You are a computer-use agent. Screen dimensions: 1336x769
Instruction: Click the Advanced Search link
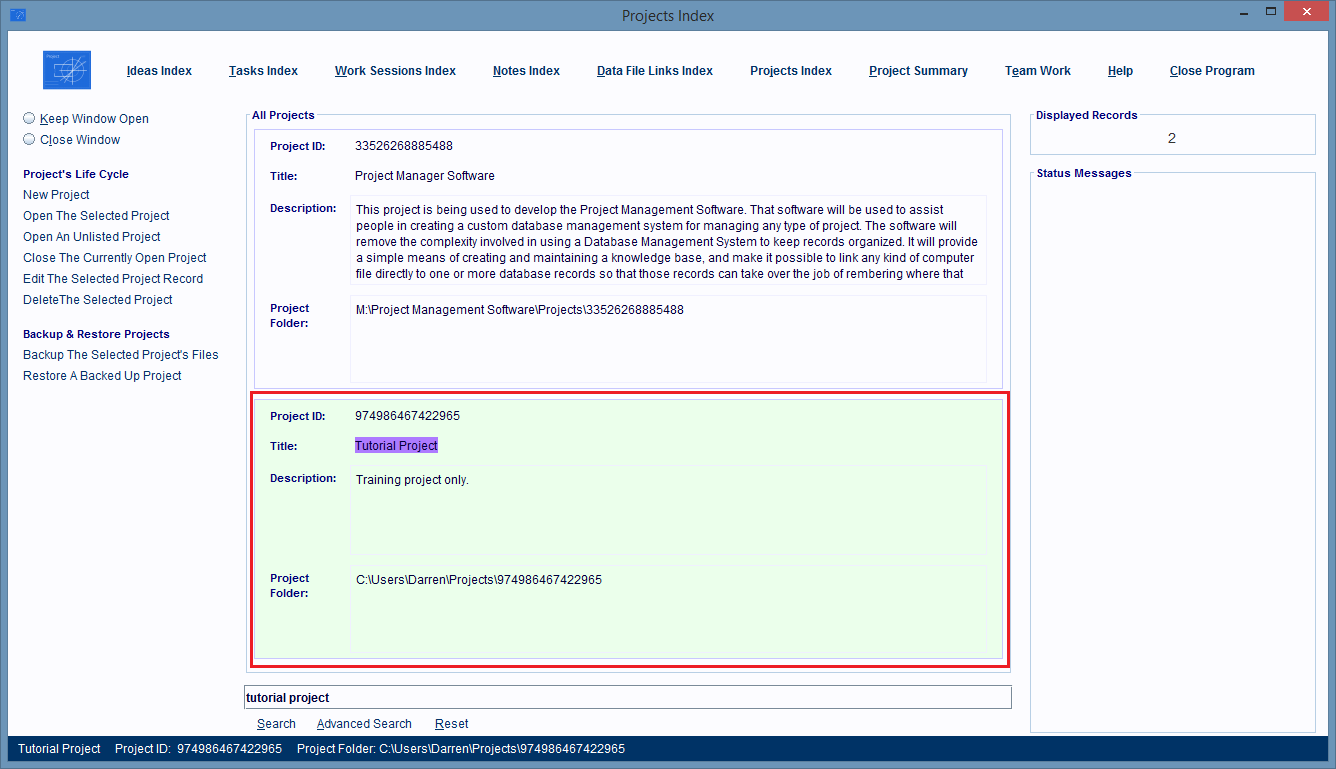tap(364, 724)
